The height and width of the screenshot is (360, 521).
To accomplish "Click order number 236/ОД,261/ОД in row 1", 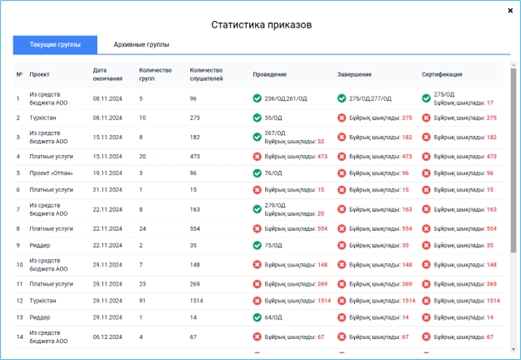I will click(286, 99).
